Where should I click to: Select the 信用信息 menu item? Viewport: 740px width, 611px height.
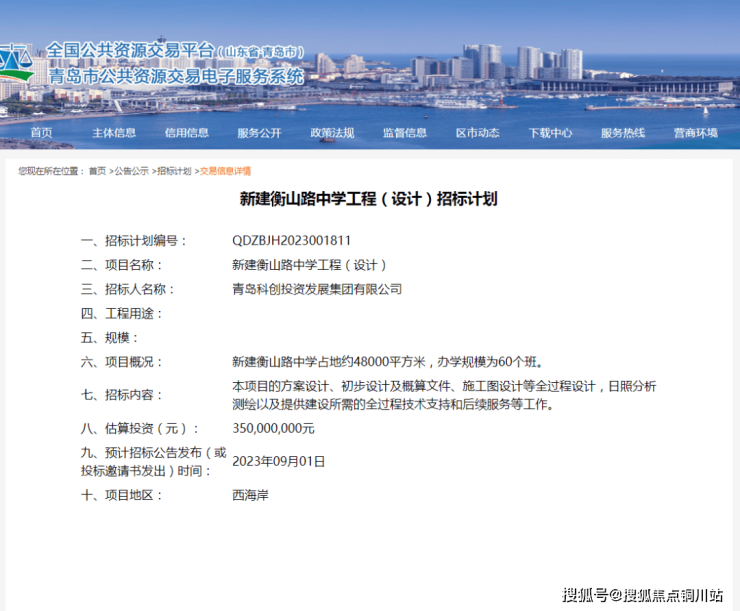(x=187, y=133)
